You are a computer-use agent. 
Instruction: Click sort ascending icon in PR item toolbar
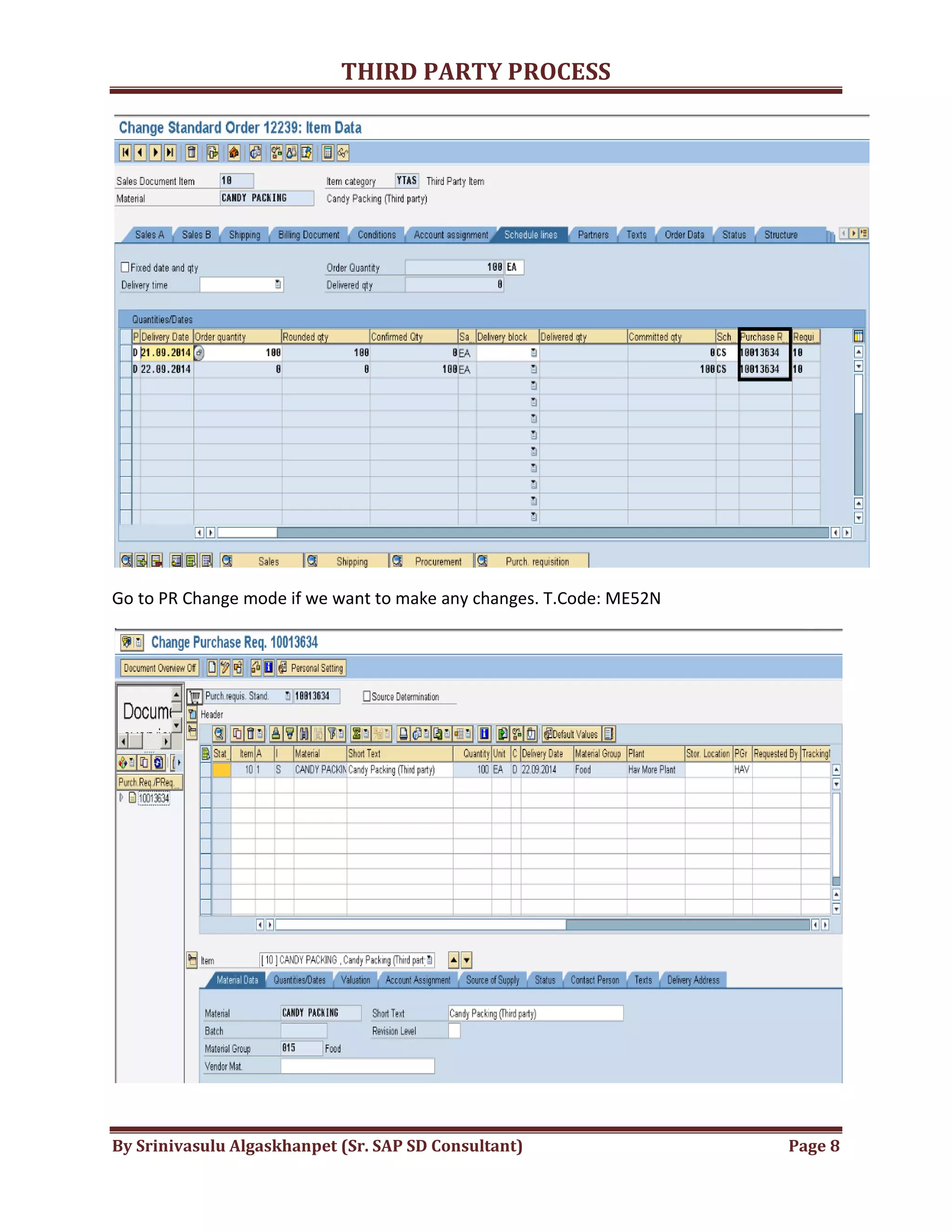tap(276, 733)
